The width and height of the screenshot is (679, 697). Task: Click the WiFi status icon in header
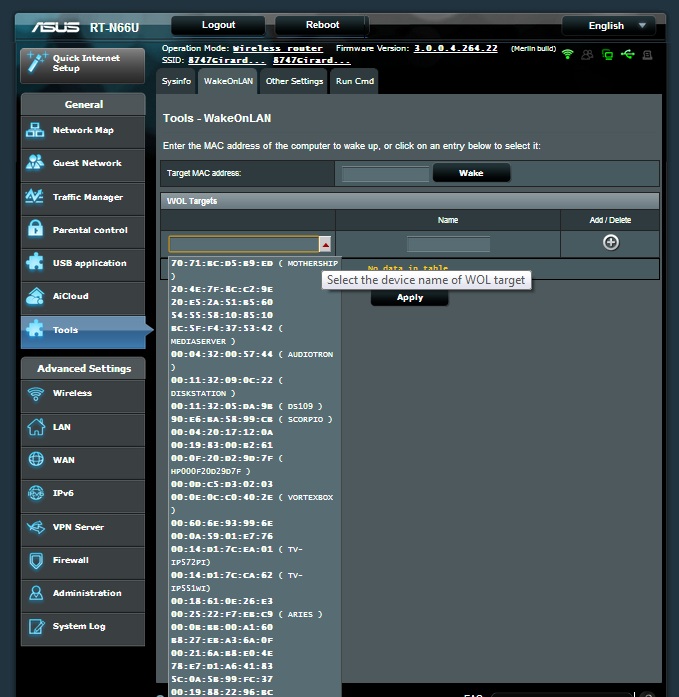pos(567,54)
